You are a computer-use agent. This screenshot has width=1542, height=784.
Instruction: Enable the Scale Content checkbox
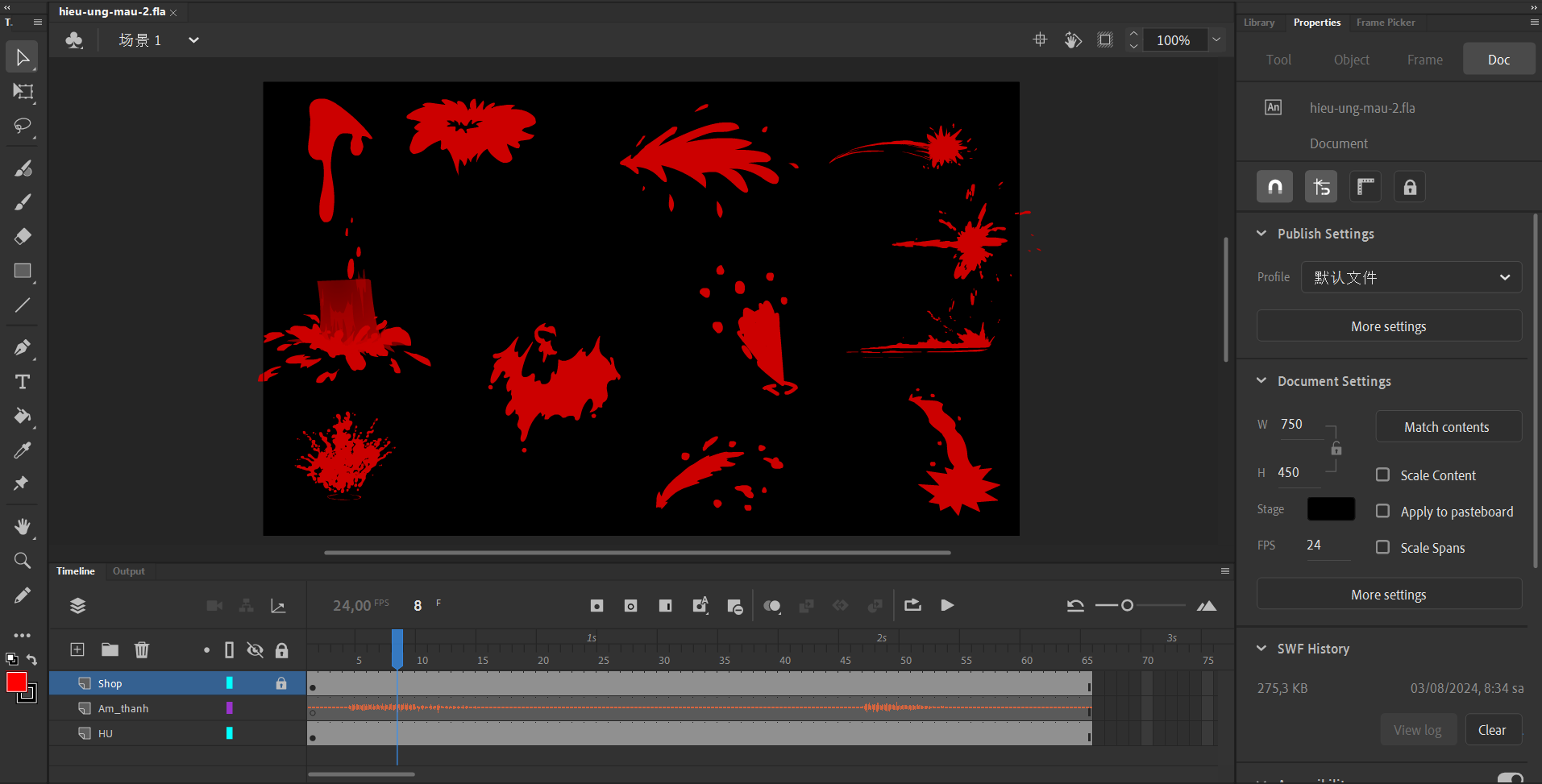[1382, 475]
